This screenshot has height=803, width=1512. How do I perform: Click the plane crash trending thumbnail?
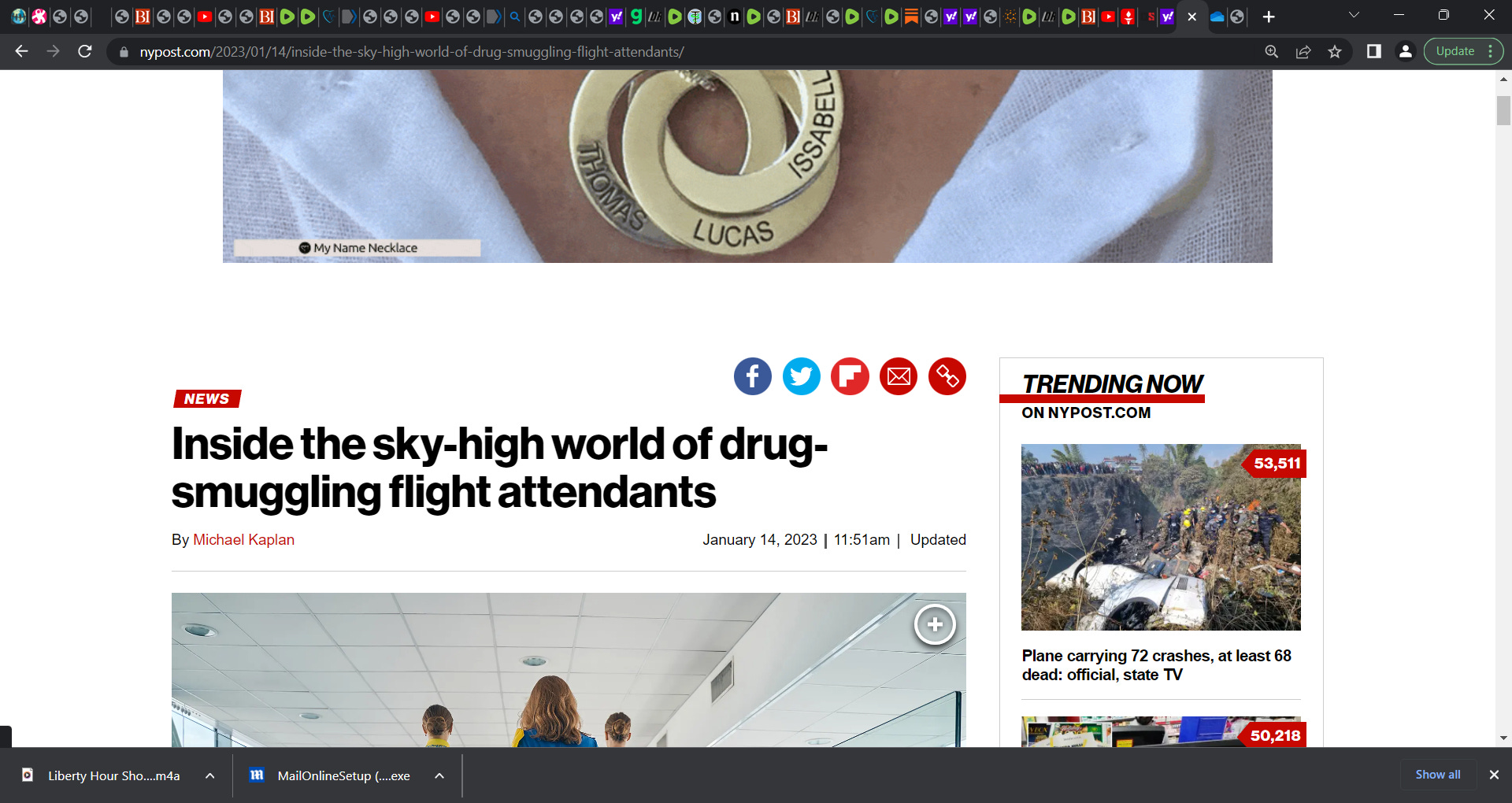click(x=1161, y=537)
